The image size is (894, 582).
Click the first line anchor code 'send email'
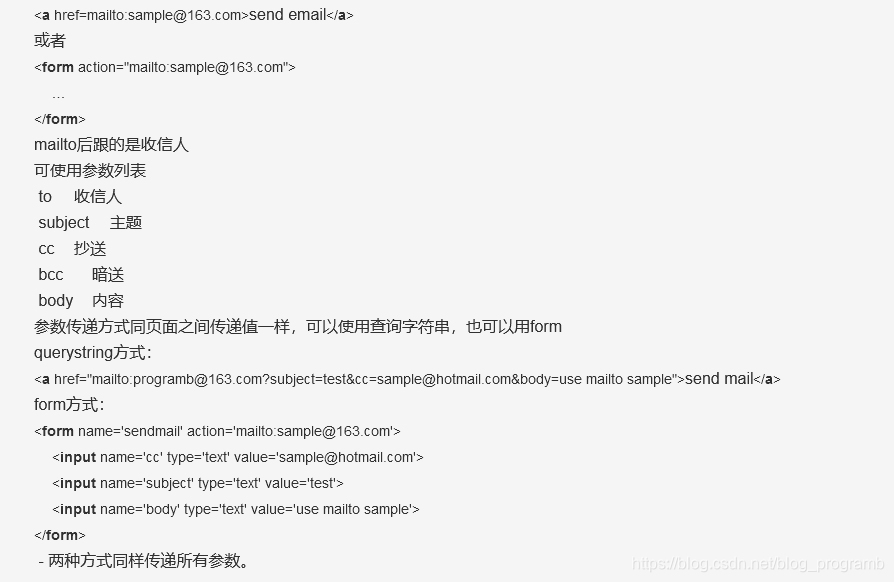[x=194, y=15]
